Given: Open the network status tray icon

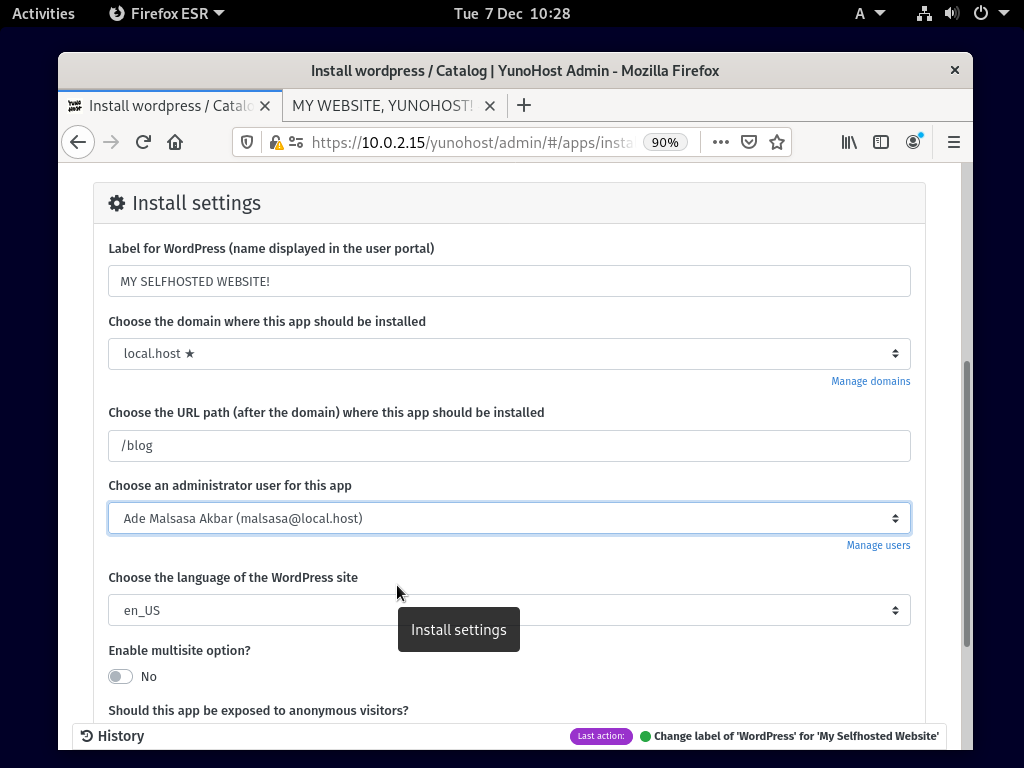Looking at the screenshot, I should pos(924,14).
